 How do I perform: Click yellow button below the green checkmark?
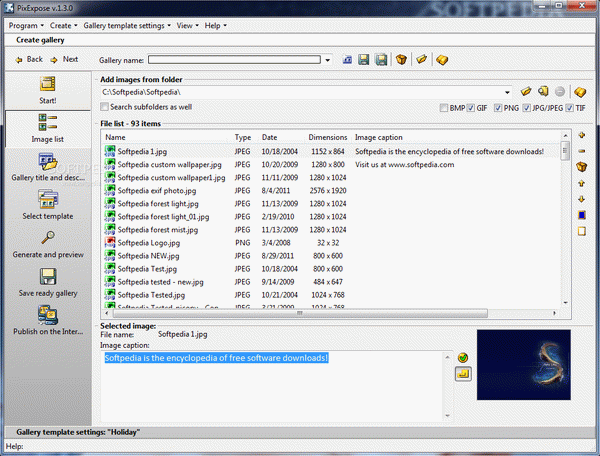(x=463, y=374)
